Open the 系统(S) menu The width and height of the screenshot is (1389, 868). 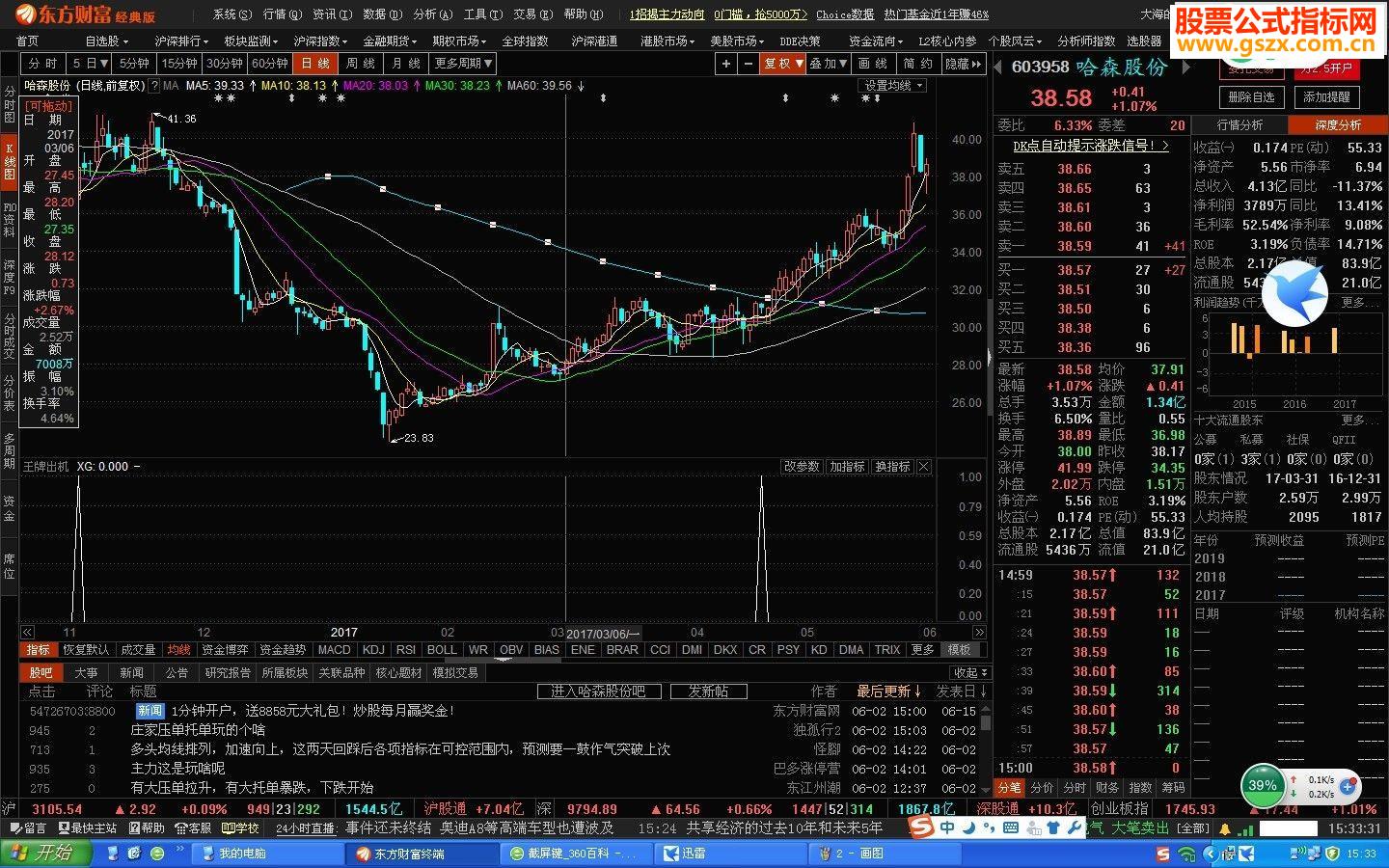[x=231, y=14]
